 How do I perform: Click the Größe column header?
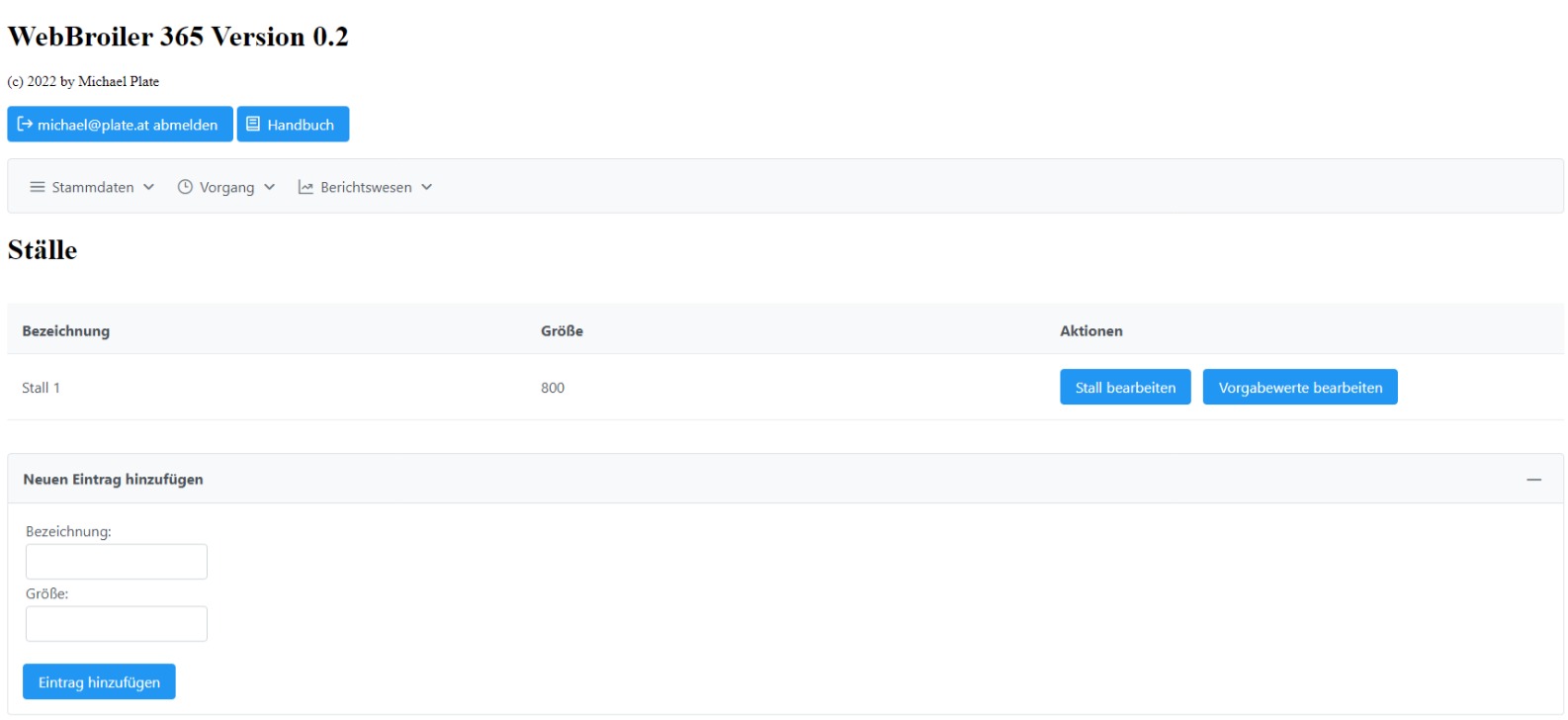click(x=562, y=331)
